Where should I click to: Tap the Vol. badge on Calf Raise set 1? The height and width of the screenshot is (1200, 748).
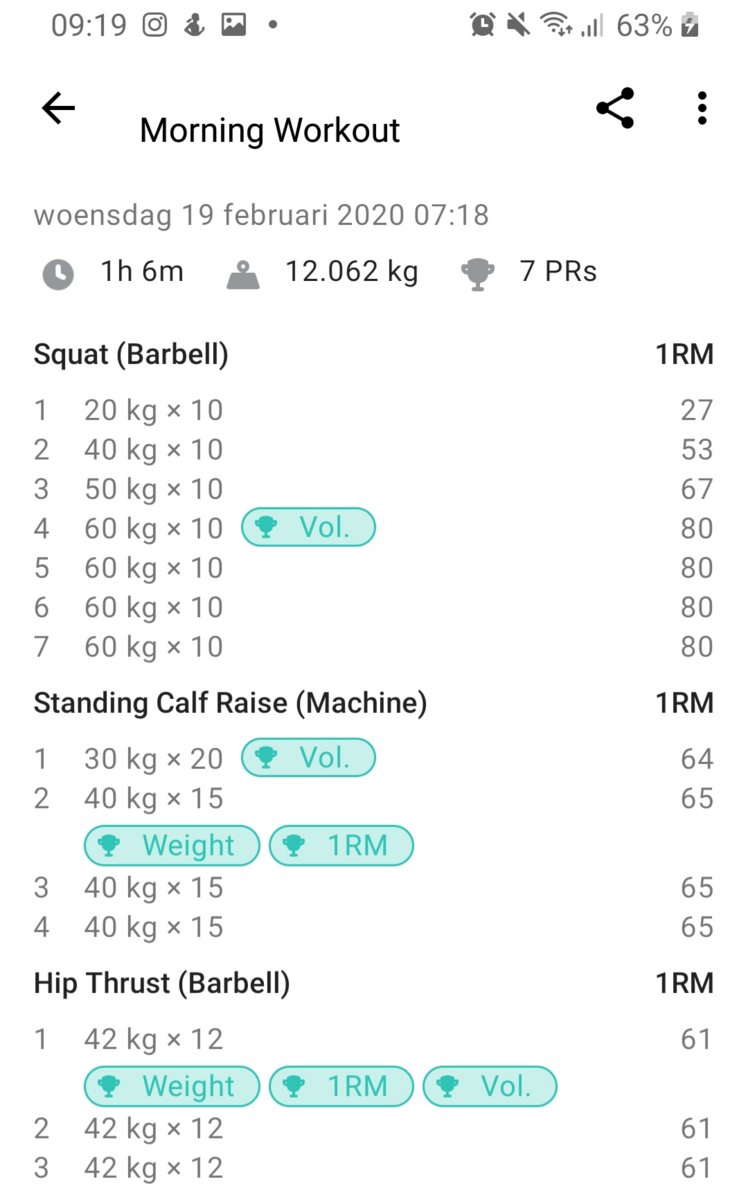click(x=308, y=758)
